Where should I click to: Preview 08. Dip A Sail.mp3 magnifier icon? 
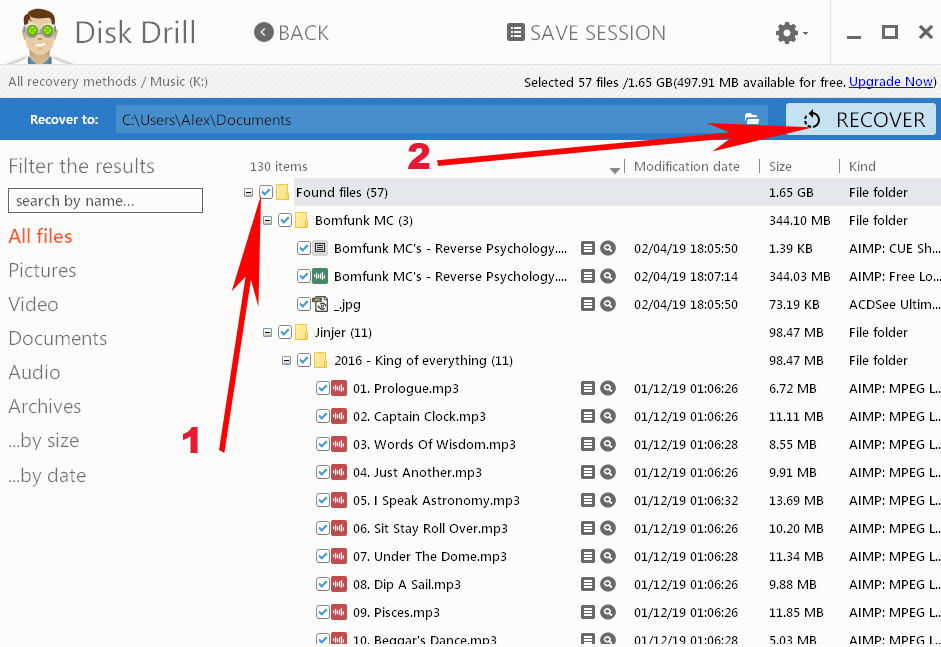[608, 584]
